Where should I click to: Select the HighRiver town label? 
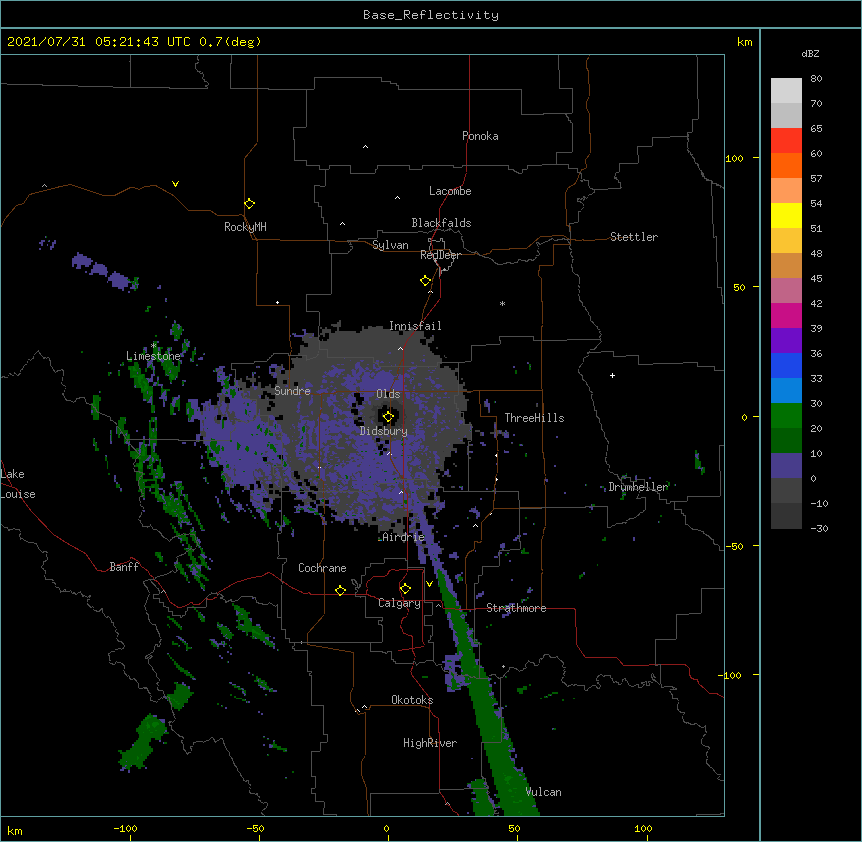point(430,743)
